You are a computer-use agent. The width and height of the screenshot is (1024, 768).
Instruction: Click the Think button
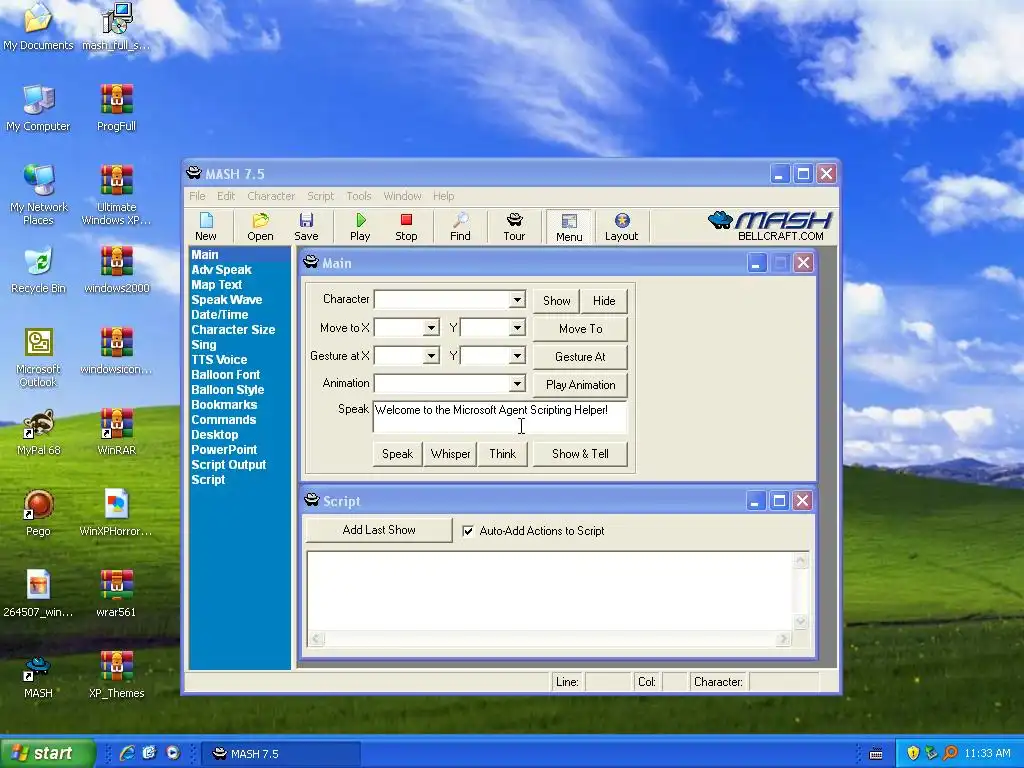coord(502,454)
